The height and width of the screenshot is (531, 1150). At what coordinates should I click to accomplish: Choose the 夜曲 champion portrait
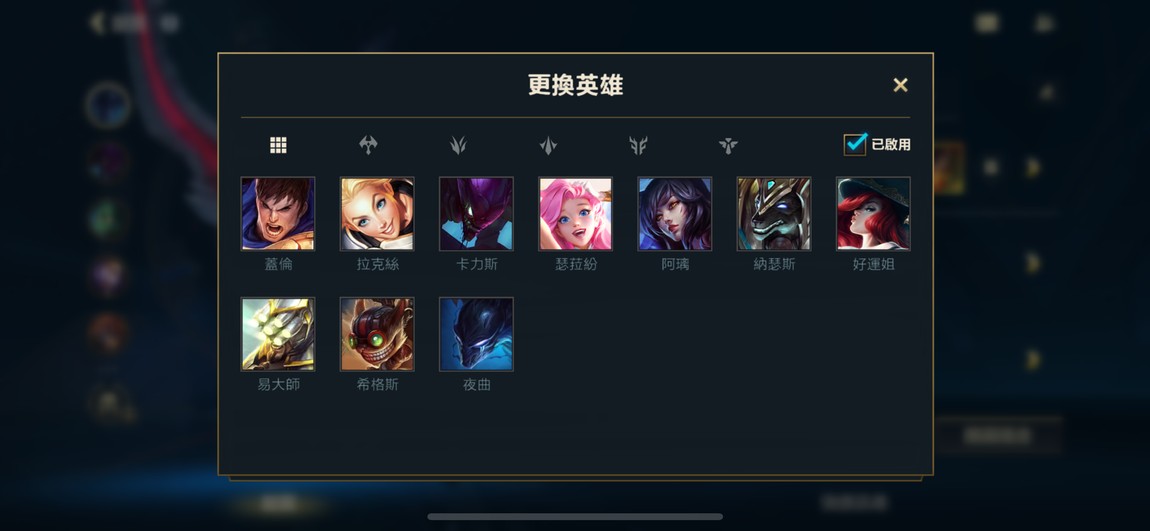pos(476,334)
